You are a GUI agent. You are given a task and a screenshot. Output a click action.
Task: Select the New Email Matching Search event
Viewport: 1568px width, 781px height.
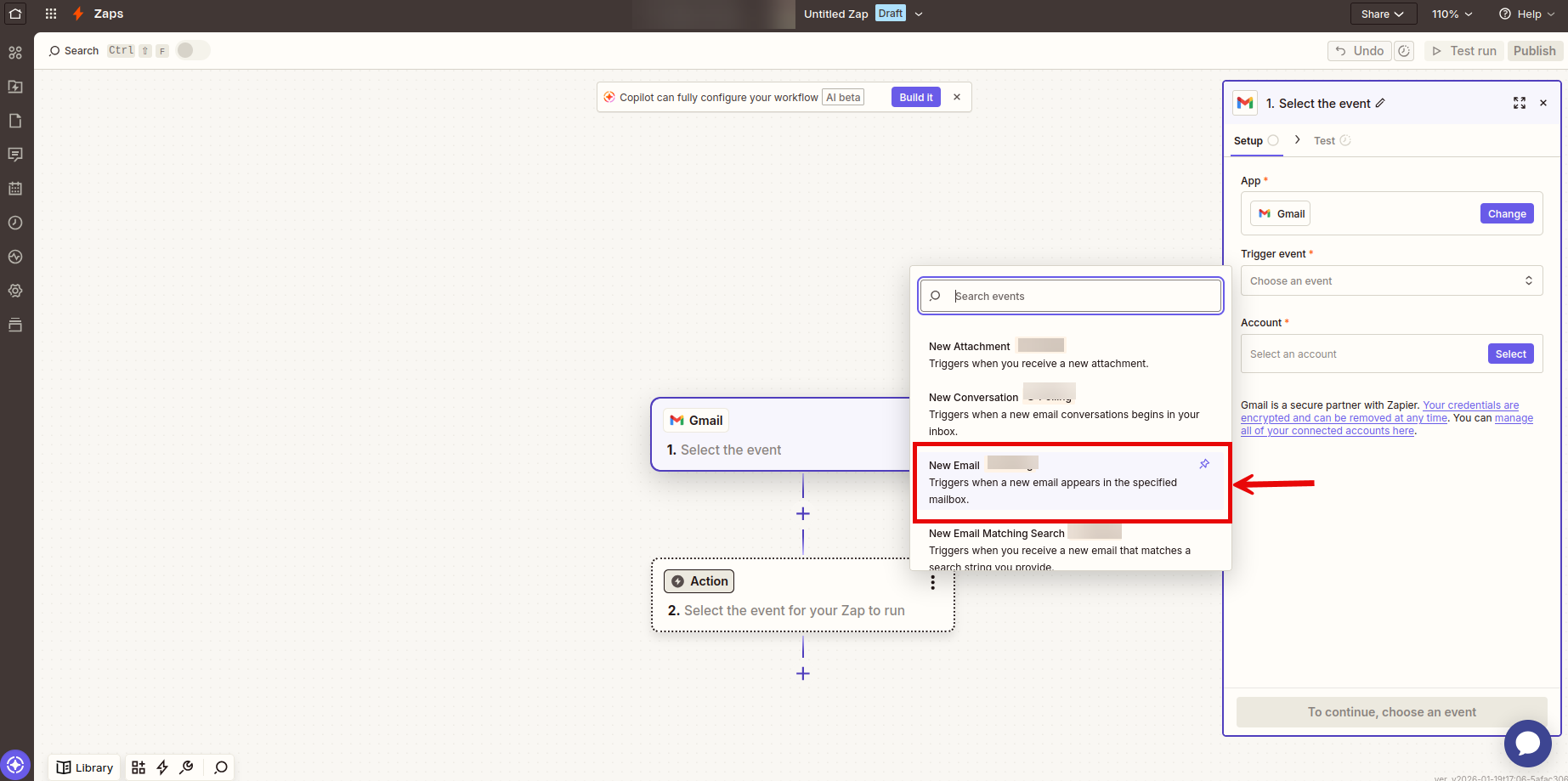tap(1070, 548)
